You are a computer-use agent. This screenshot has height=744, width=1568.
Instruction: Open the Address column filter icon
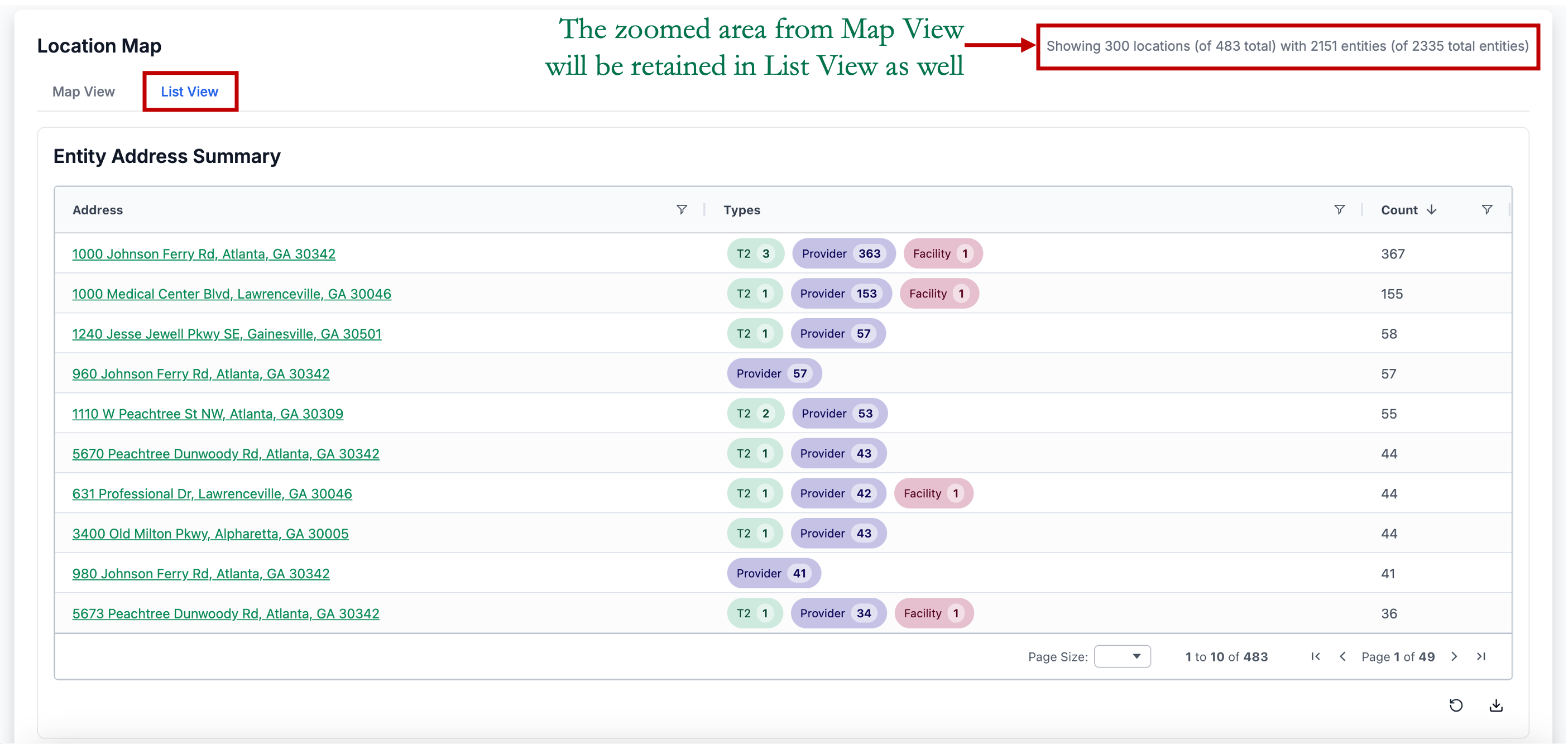pyautogui.click(x=682, y=209)
